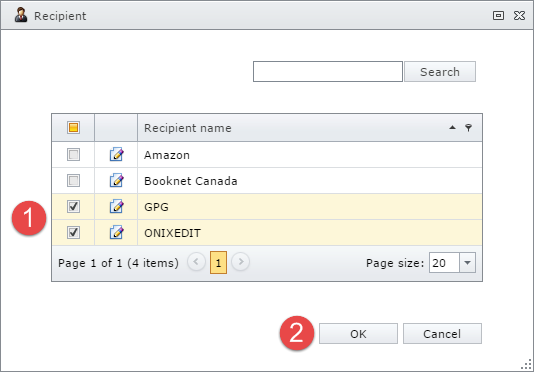Open the edit icon for Booknet Canada
This screenshot has width=534, height=372.
pyautogui.click(x=116, y=180)
